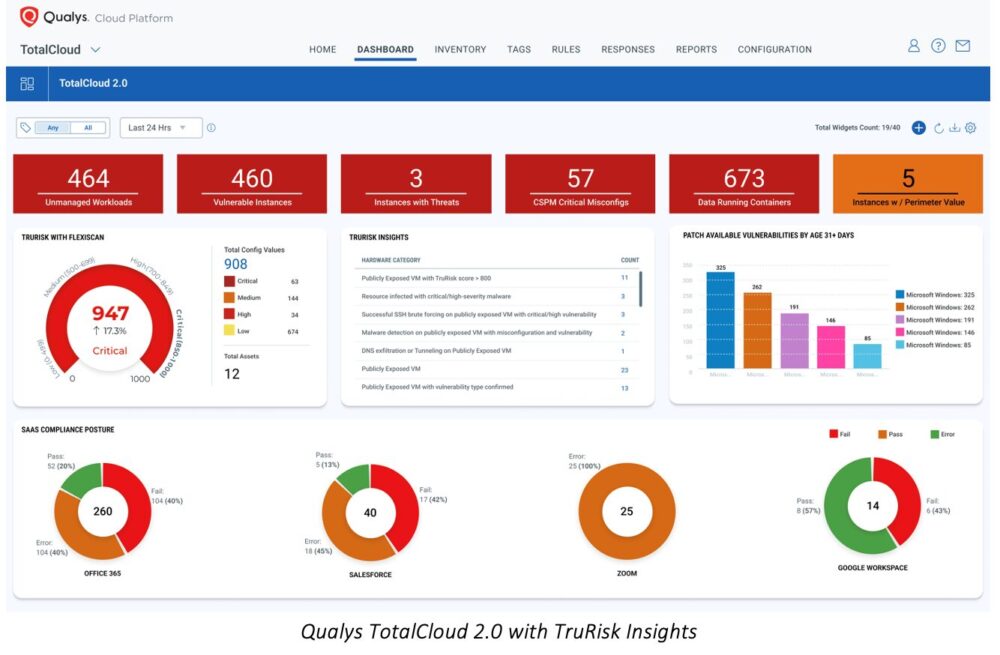Click the info icon next to Last 24 Hrs
The height and width of the screenshot is (655, 1000).
click(211, 128)
